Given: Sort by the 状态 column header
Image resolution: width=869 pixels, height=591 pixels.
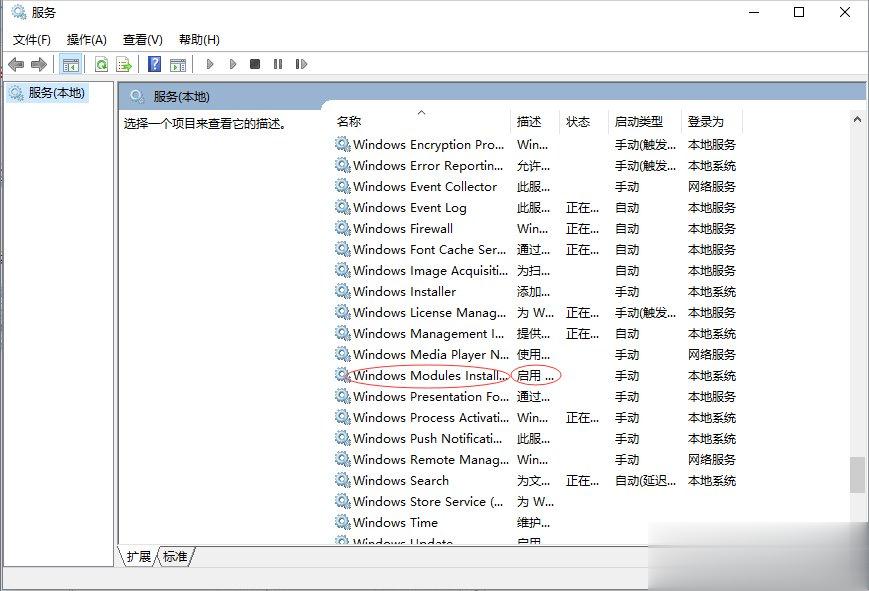Looking at the screenshot, I should coord(583,121).
